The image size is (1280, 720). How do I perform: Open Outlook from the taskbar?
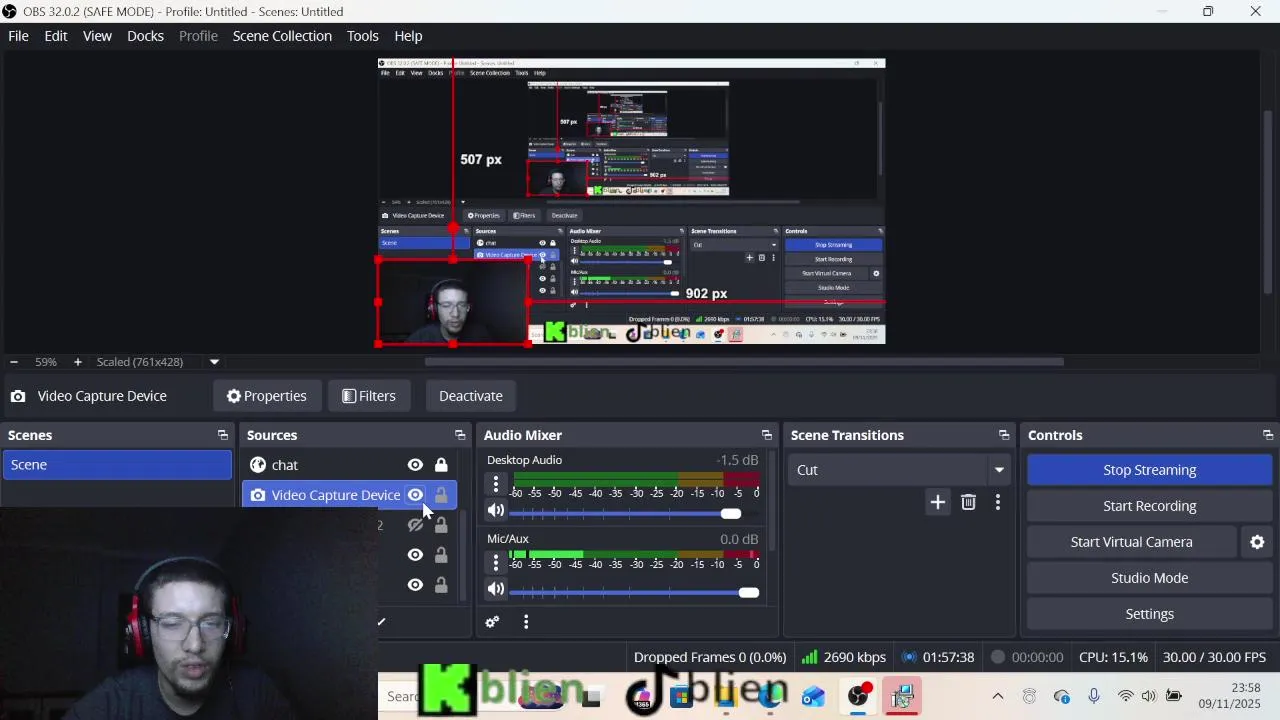click(x=813, y=696)
